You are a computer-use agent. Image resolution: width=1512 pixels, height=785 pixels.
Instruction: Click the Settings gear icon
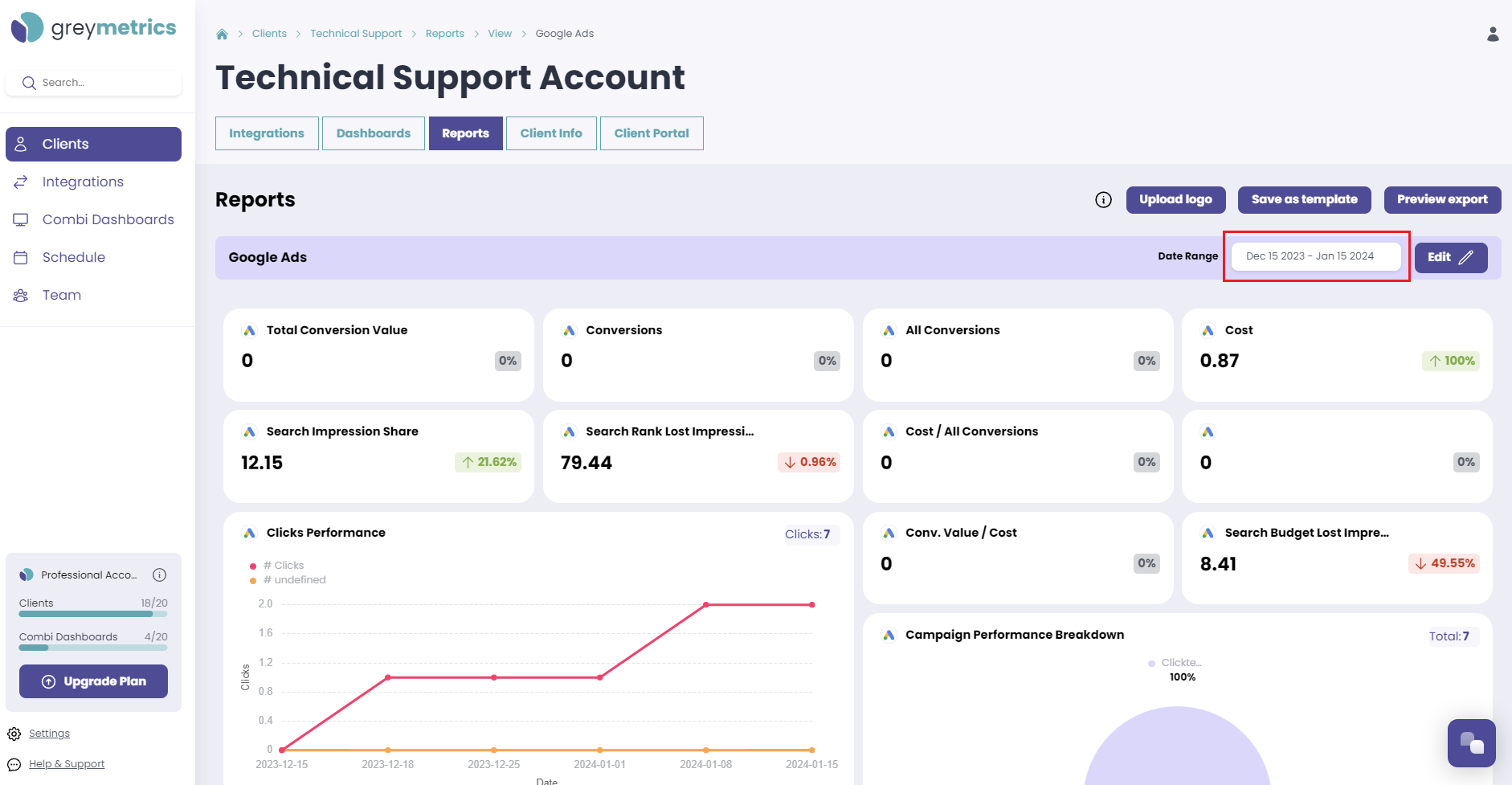[14, 734]
